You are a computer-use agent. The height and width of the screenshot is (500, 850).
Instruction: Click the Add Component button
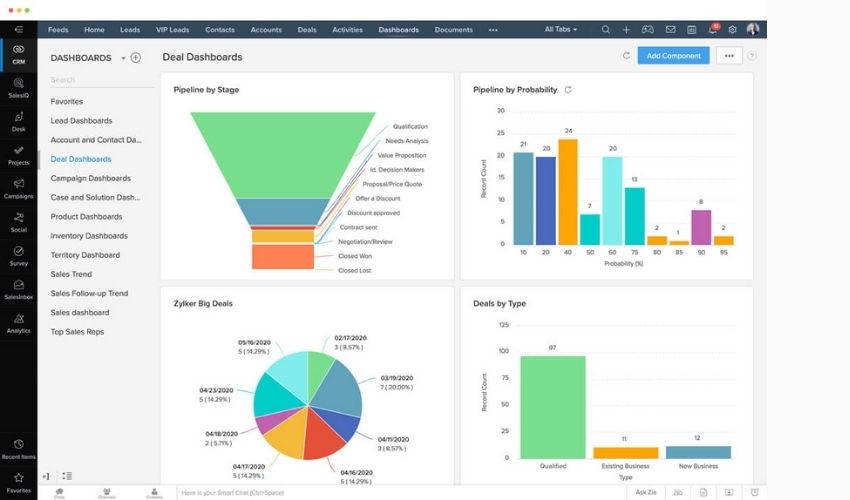point(673,55)
